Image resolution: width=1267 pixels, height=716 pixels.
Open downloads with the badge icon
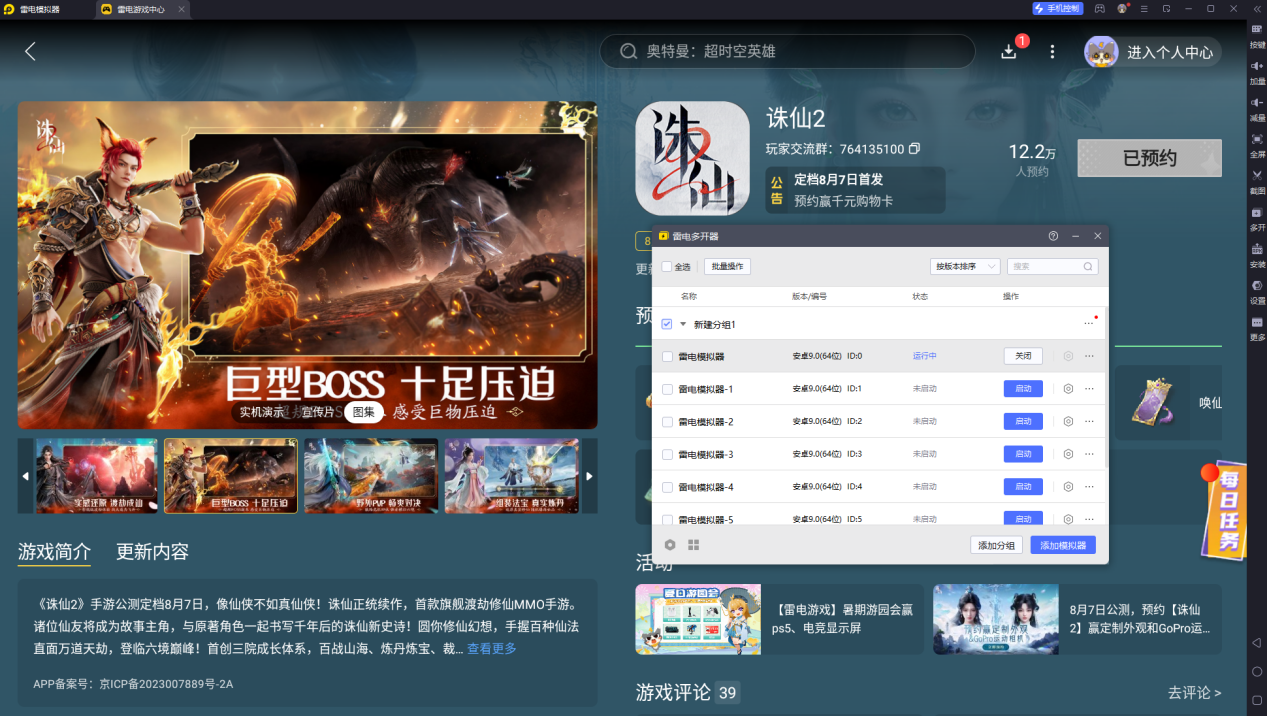1009,51
